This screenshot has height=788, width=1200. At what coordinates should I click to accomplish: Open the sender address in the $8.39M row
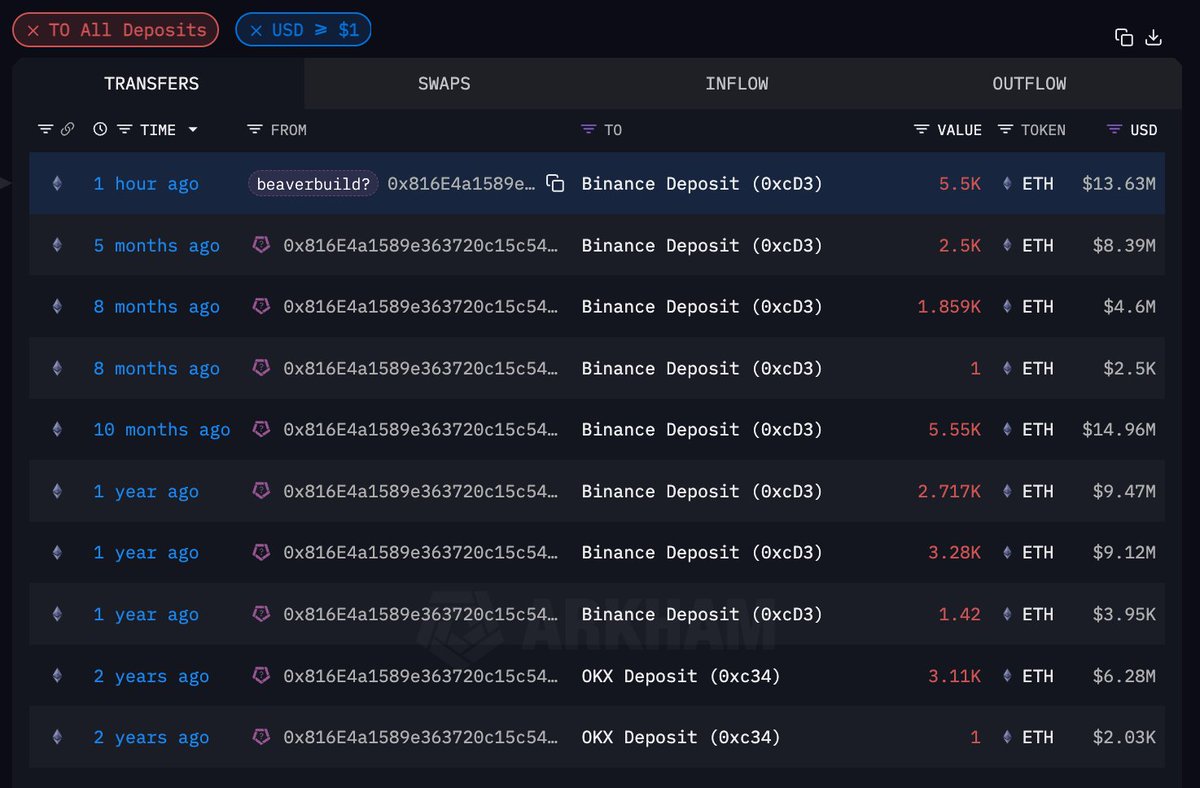click(420, 246)
